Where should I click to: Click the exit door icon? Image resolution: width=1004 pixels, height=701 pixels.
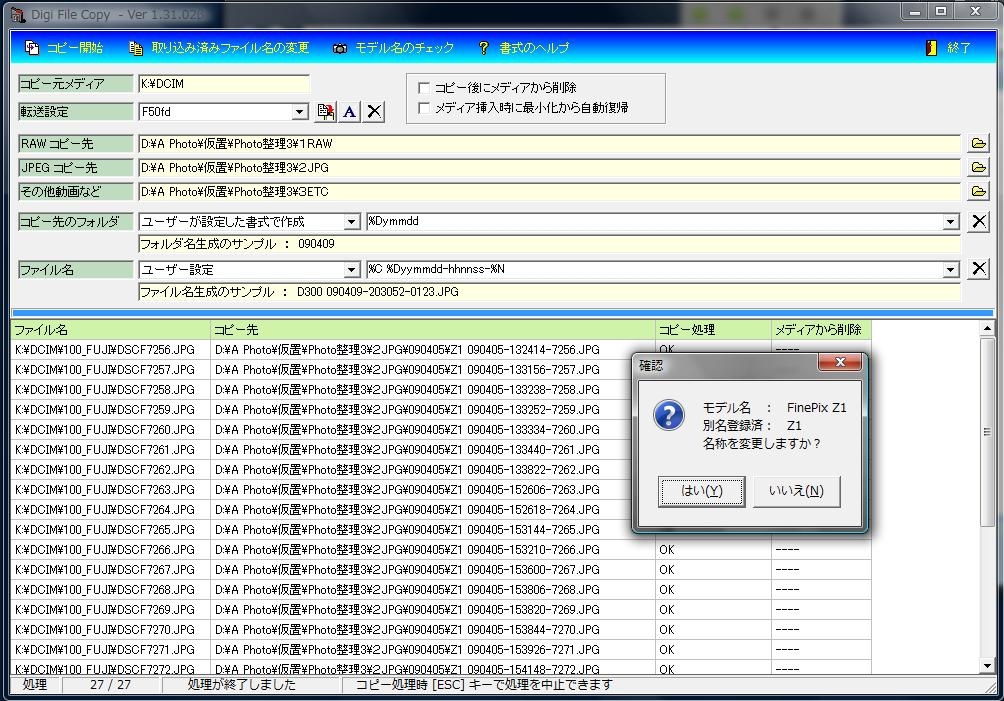click(x=932, y=47)
